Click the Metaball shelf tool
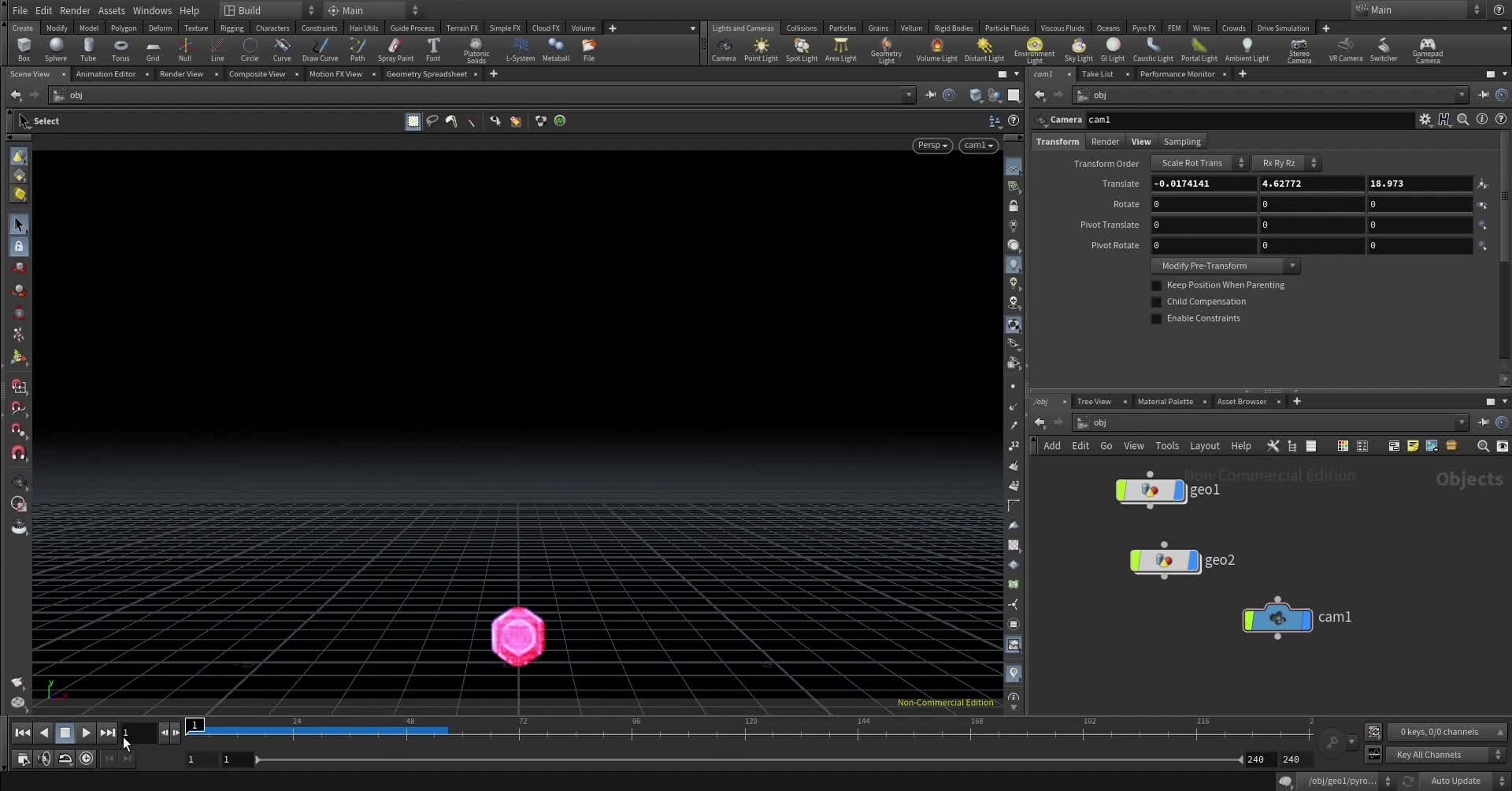The image size is (1512, 791). coord(555,49)
